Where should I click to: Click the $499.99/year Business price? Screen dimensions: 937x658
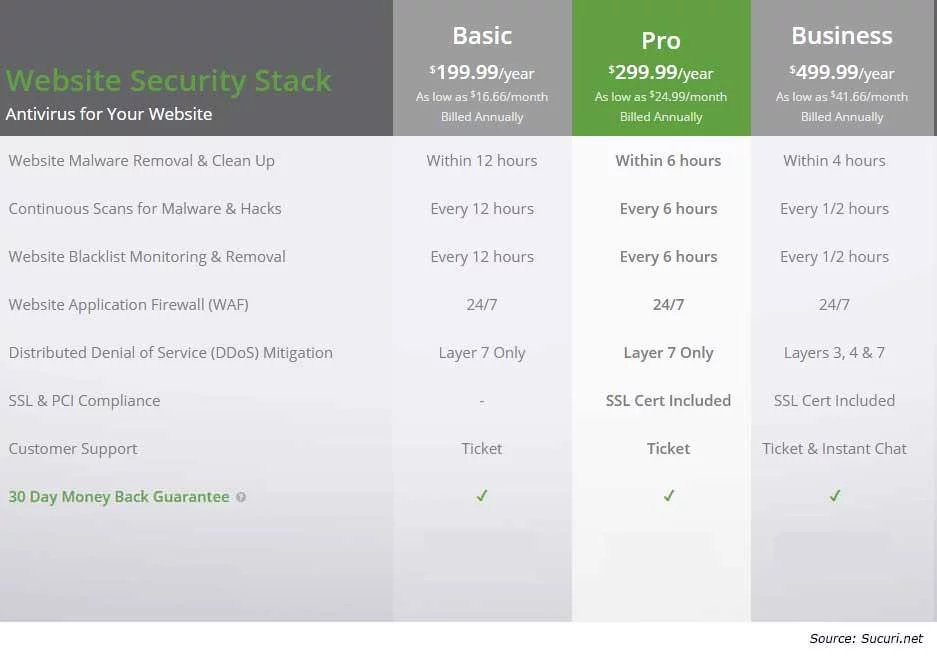click(842, 73)
